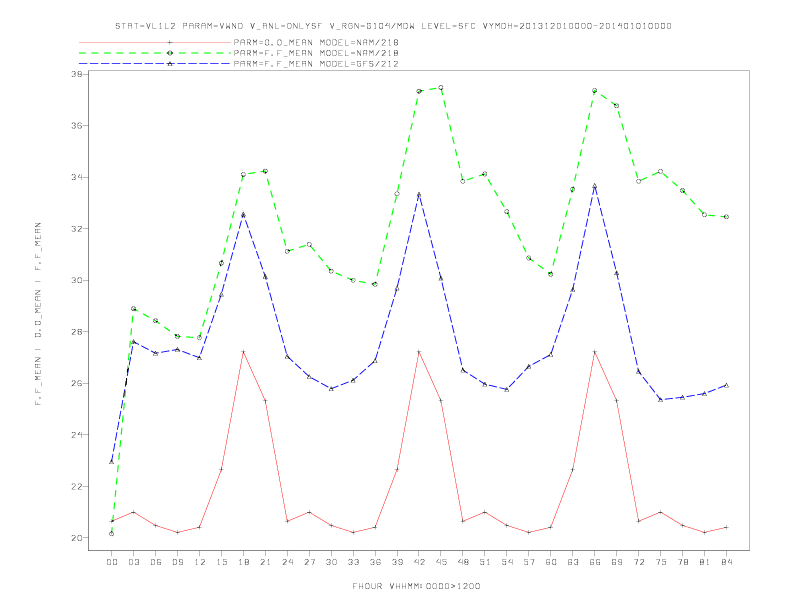The width and height of the screenshot is (792, 612).
Task: Click the x-axis tick label 78
Action: 683,562
